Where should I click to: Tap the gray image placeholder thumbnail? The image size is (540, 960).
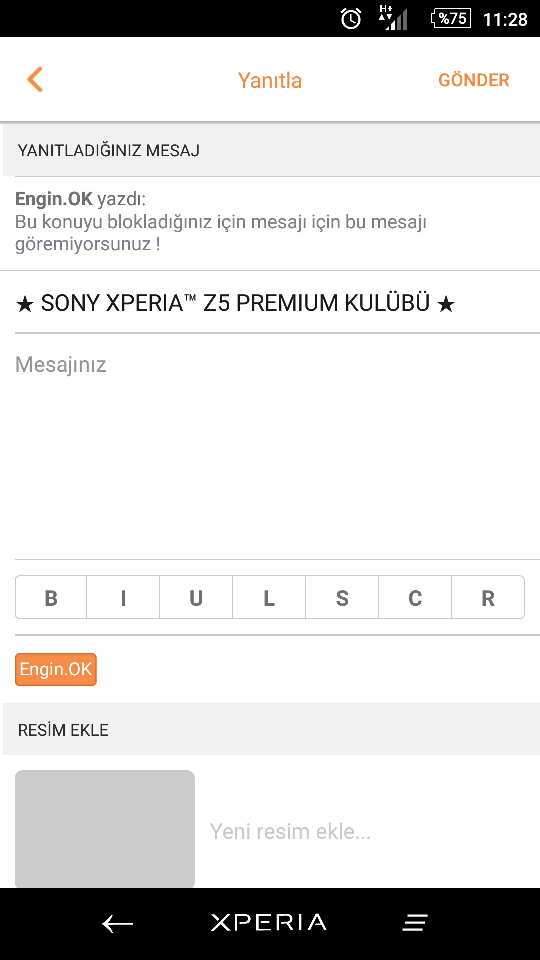click(105, 829)
